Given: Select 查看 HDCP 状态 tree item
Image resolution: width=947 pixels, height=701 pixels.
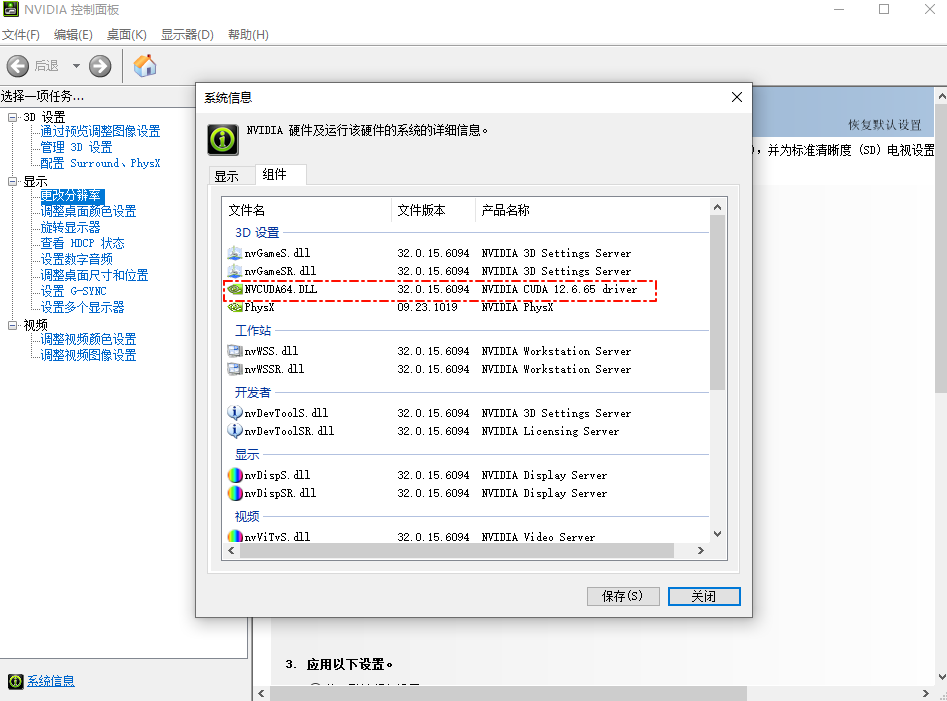Looking at the screenshot, I should [82, 243].
